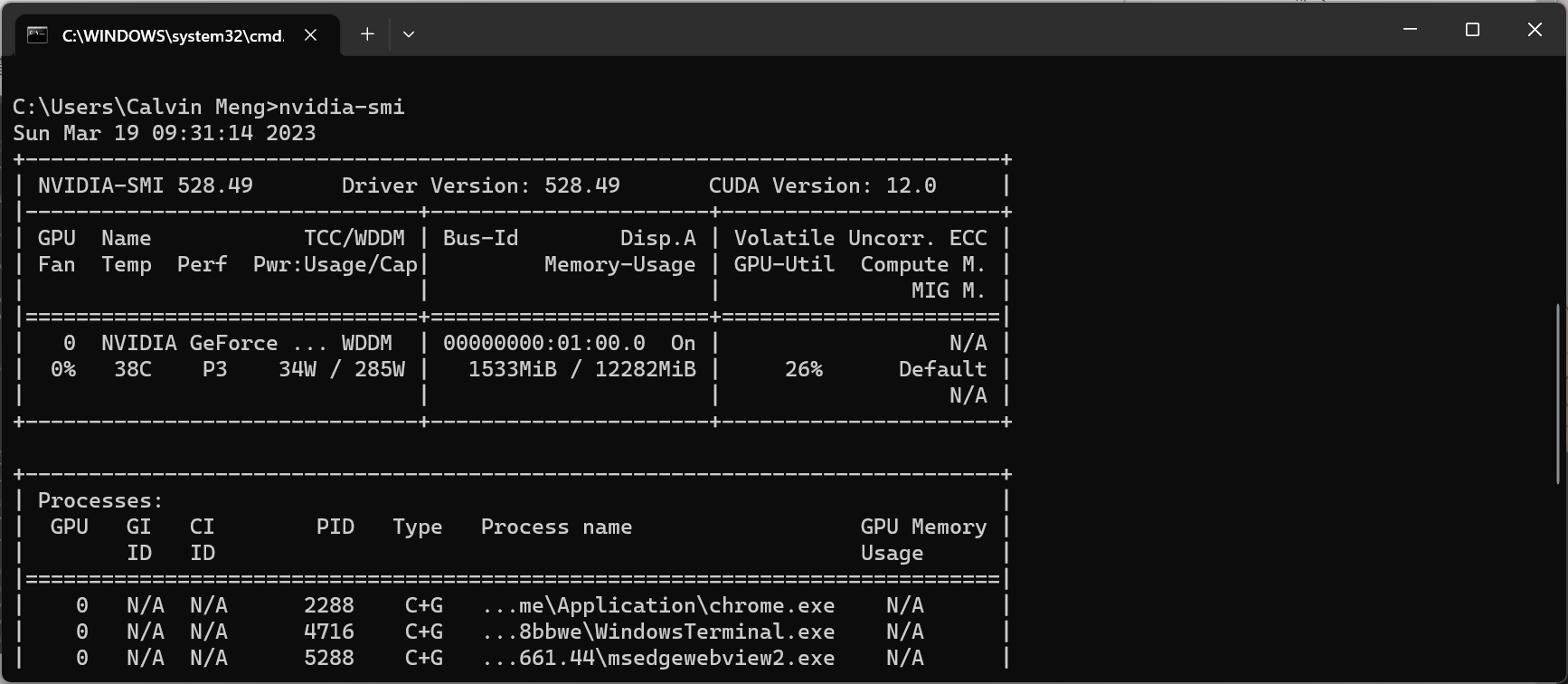
Task: Click the Sun Mar 19 timestamp line
Action: (x=165, y=133)
